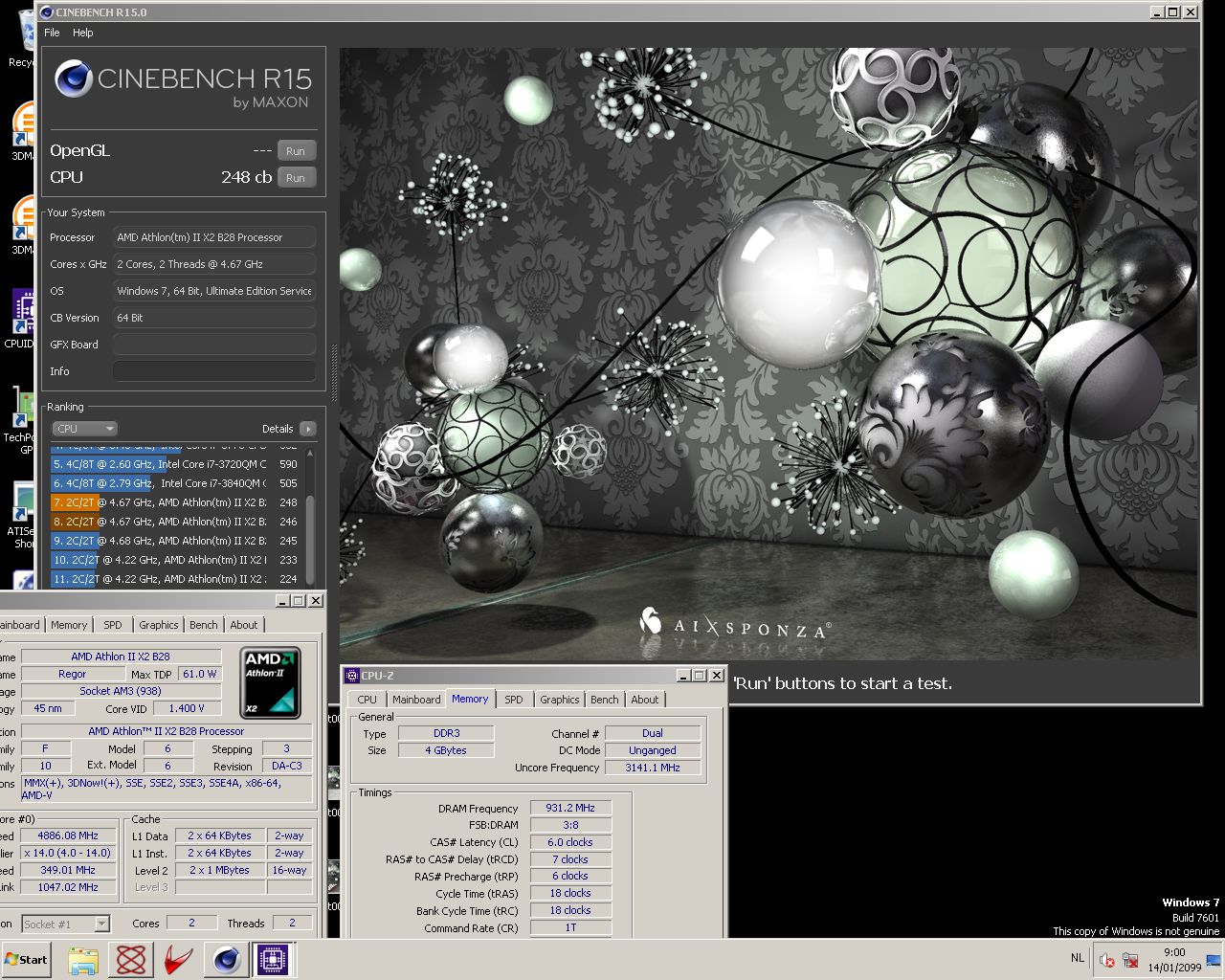Open Bench tab in front CPU-Z window
This screenshot has height=980, width=1225.
[x=605, y=700]
